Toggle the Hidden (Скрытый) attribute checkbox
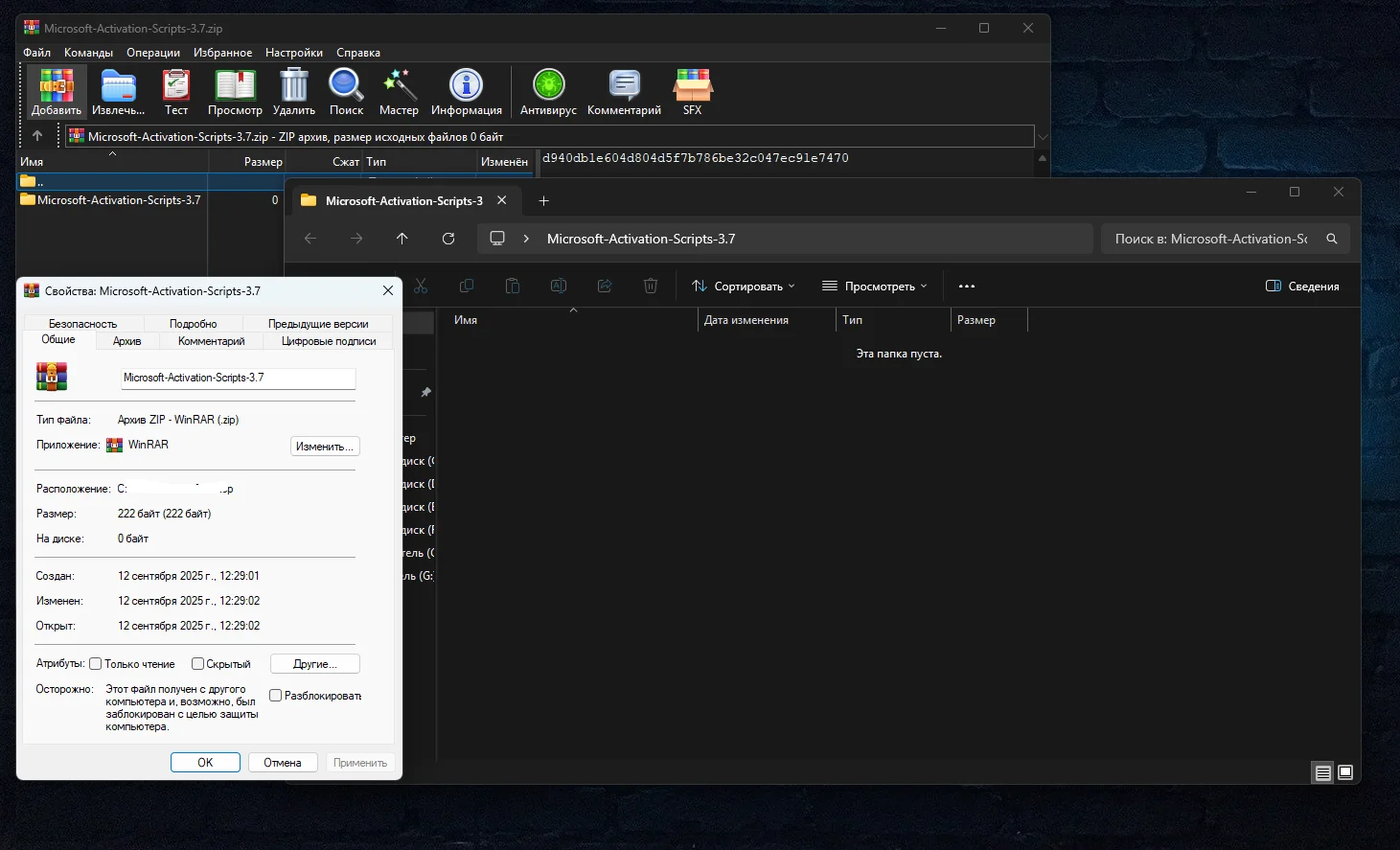Screen dimensions: 1400x850 198,664
